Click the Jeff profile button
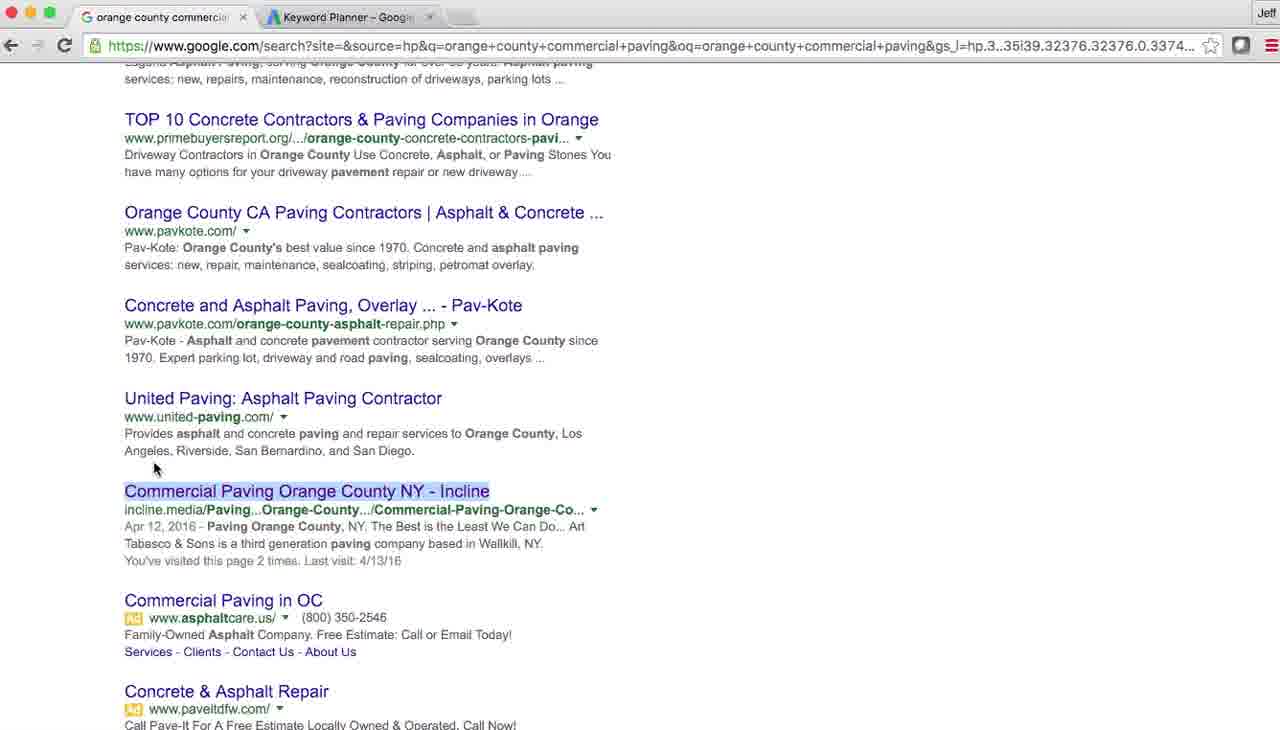1280x730 pixels. [x=1266, y=13]
